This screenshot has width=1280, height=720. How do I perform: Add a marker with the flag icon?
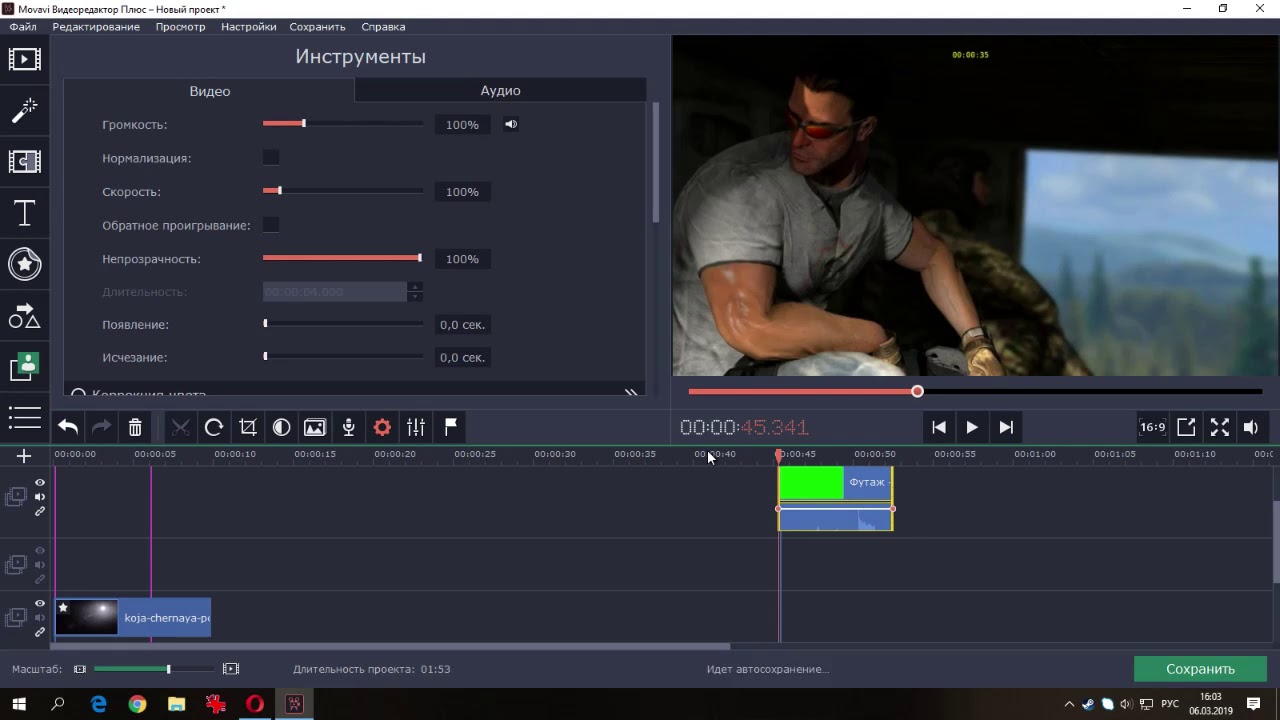point(451,428)
